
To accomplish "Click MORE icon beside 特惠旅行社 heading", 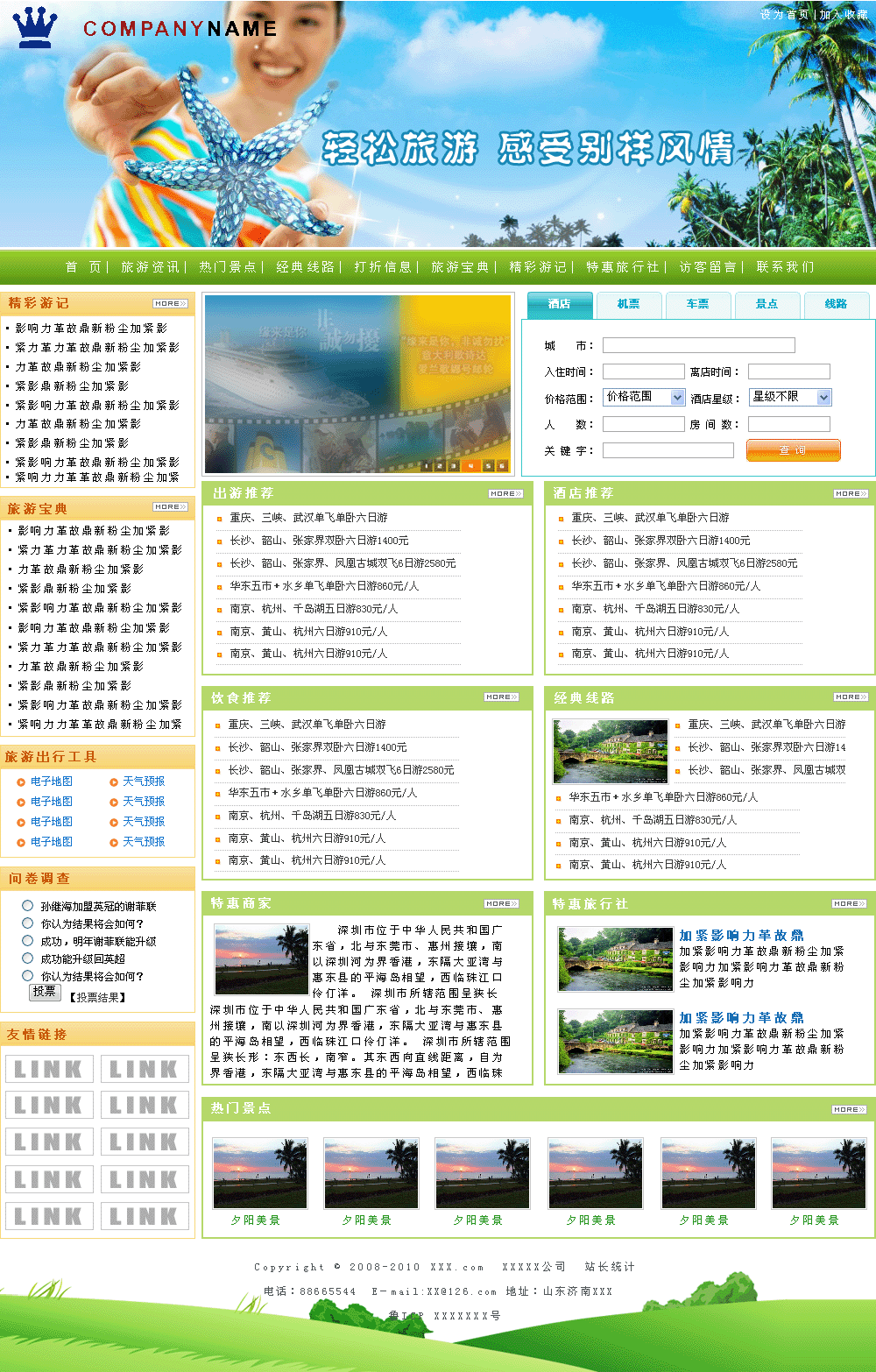I will (x=849, y=904).
